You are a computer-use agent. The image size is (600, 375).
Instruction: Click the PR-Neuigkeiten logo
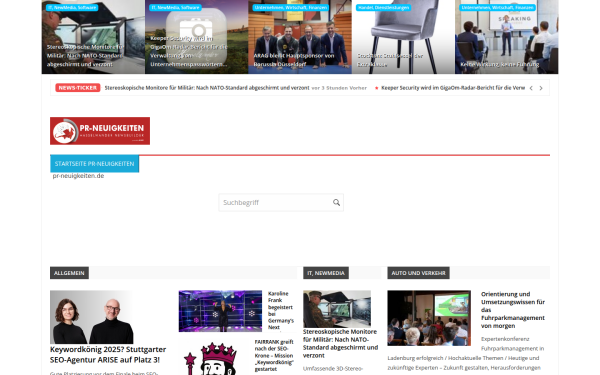coord(100,131)
